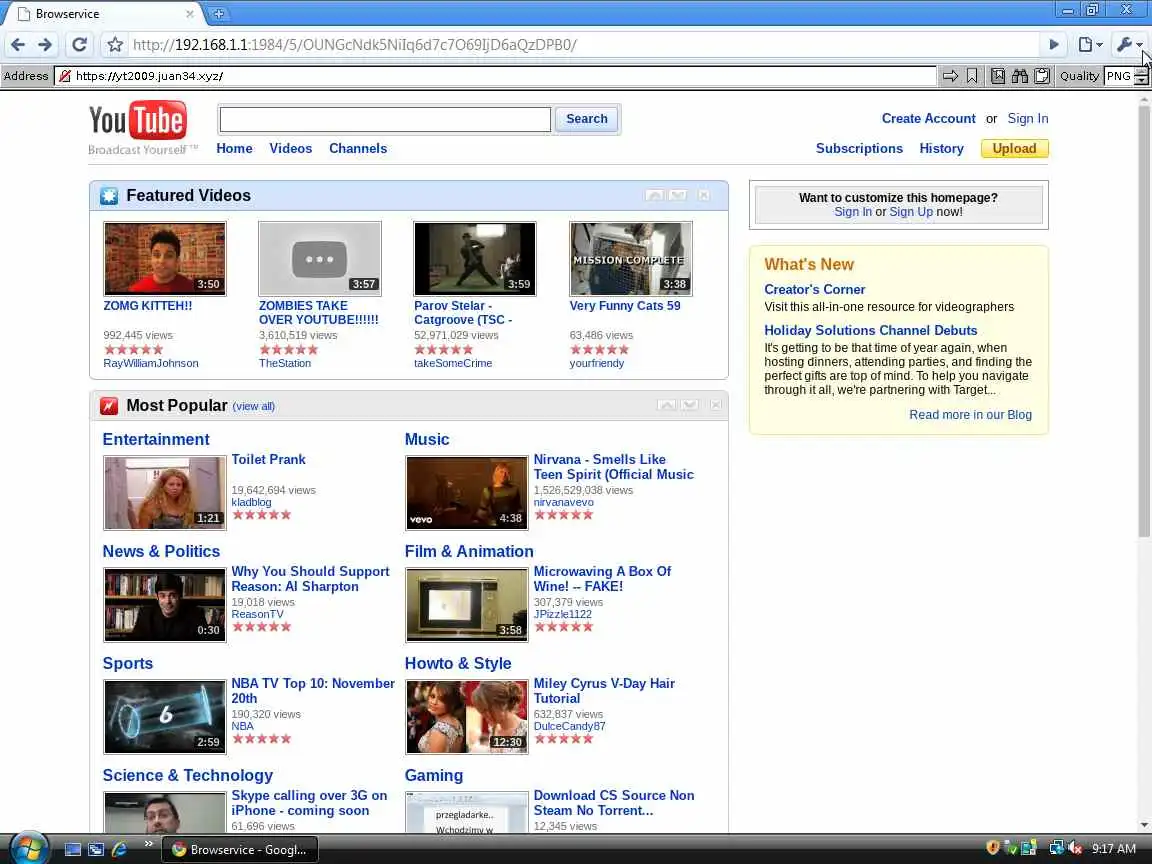Screen dimensions: 1152x864
Task: Open the page menu icon
Action: (1090, 45)
